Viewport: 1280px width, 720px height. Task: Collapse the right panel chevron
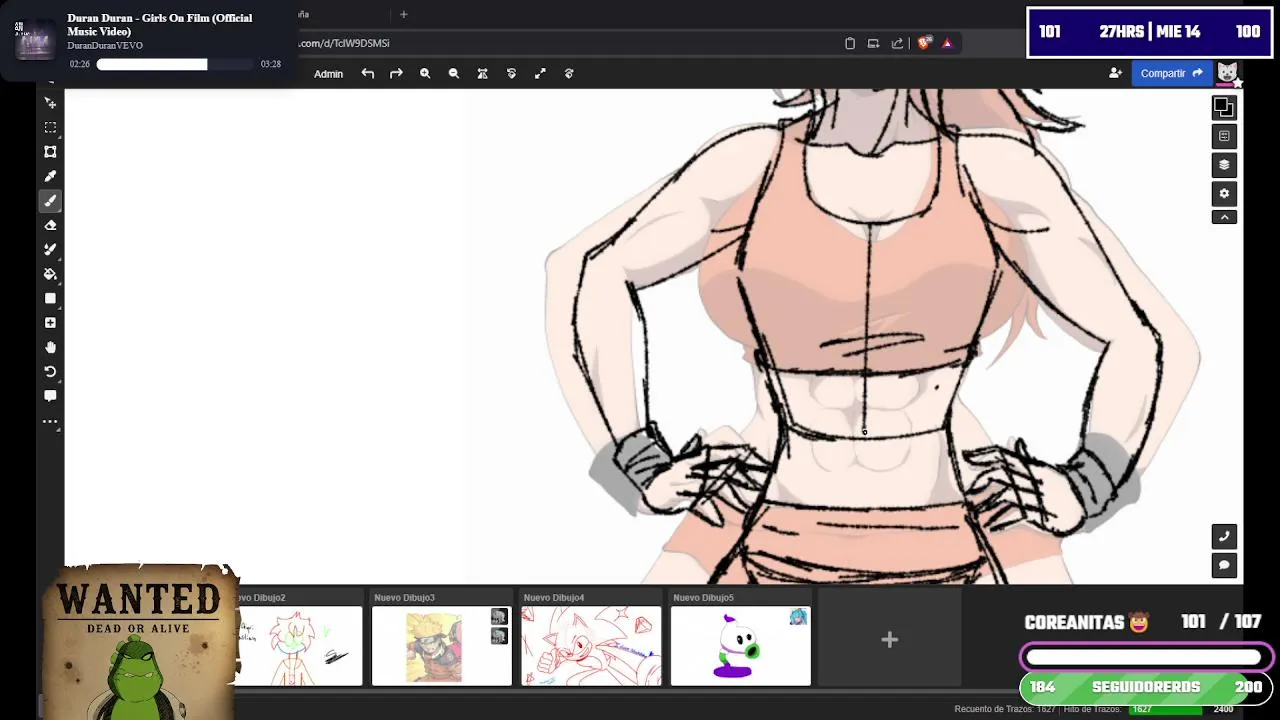coord(1224,217)
